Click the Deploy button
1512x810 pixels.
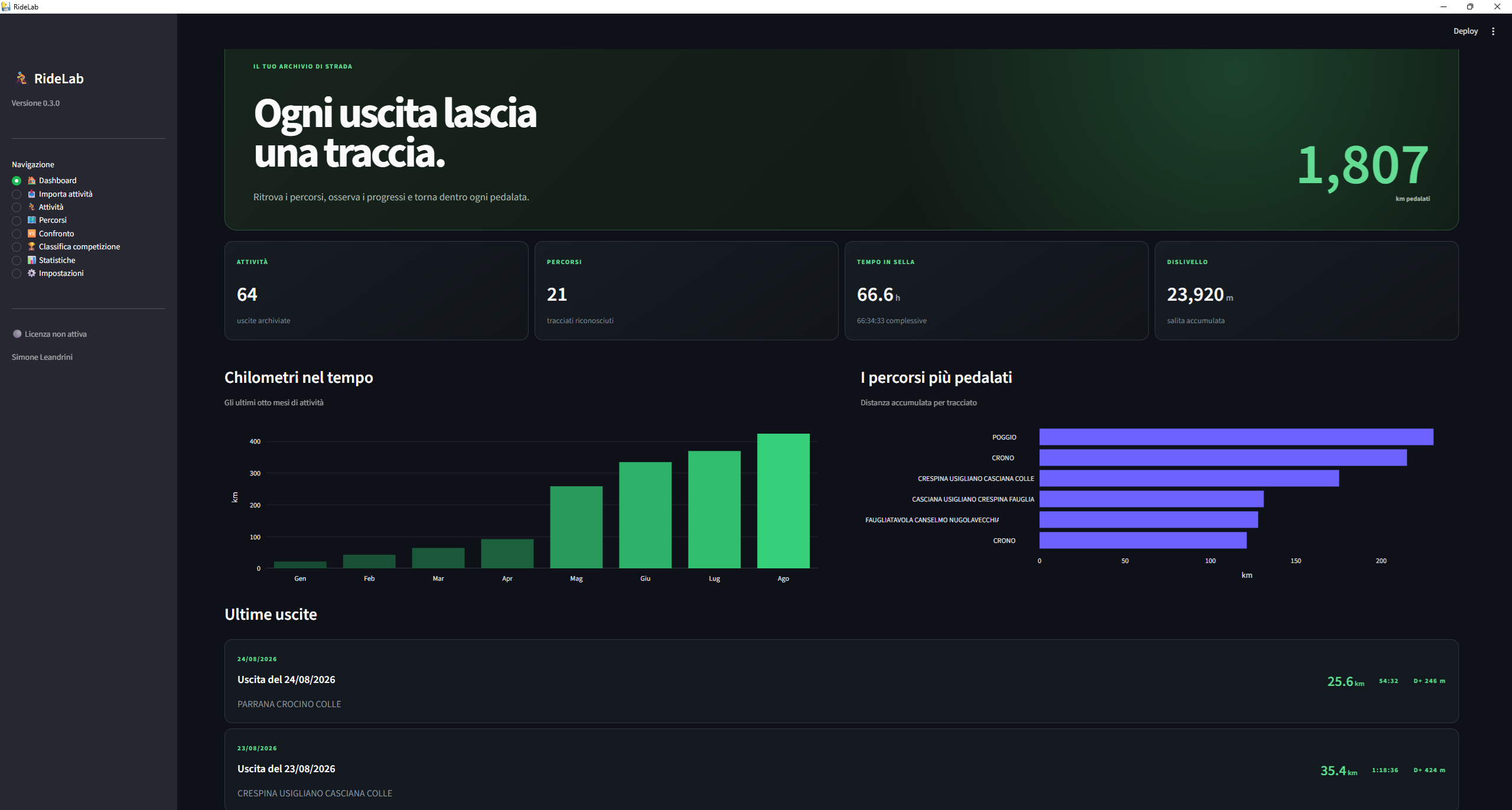(x=1465, y=31)
